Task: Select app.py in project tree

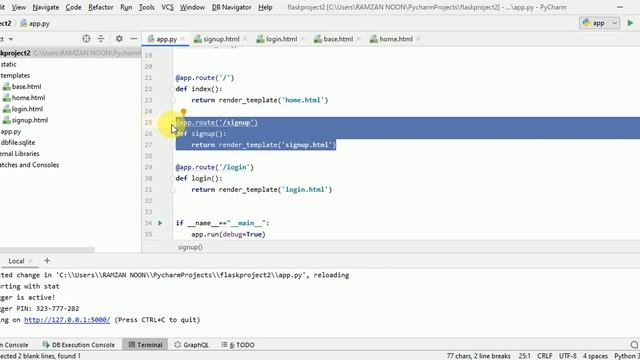Action: point(11,131)
